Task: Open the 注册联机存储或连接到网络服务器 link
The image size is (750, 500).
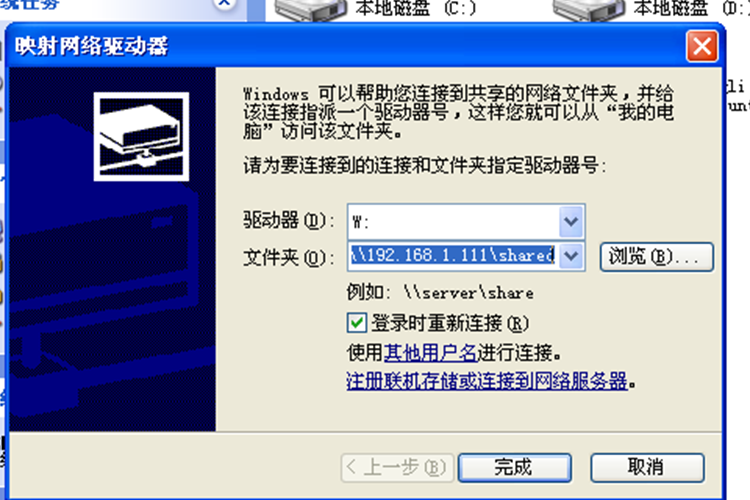Action: click(487, 381)
